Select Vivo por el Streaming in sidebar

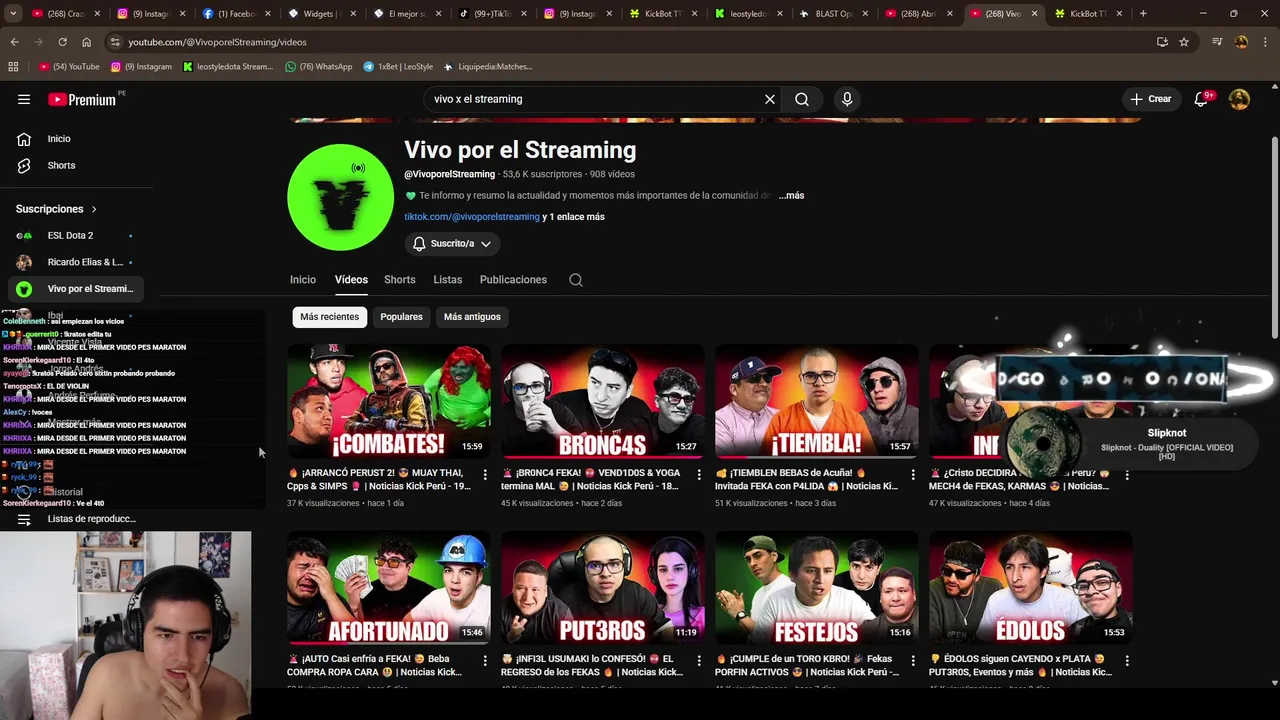point(76,289)
